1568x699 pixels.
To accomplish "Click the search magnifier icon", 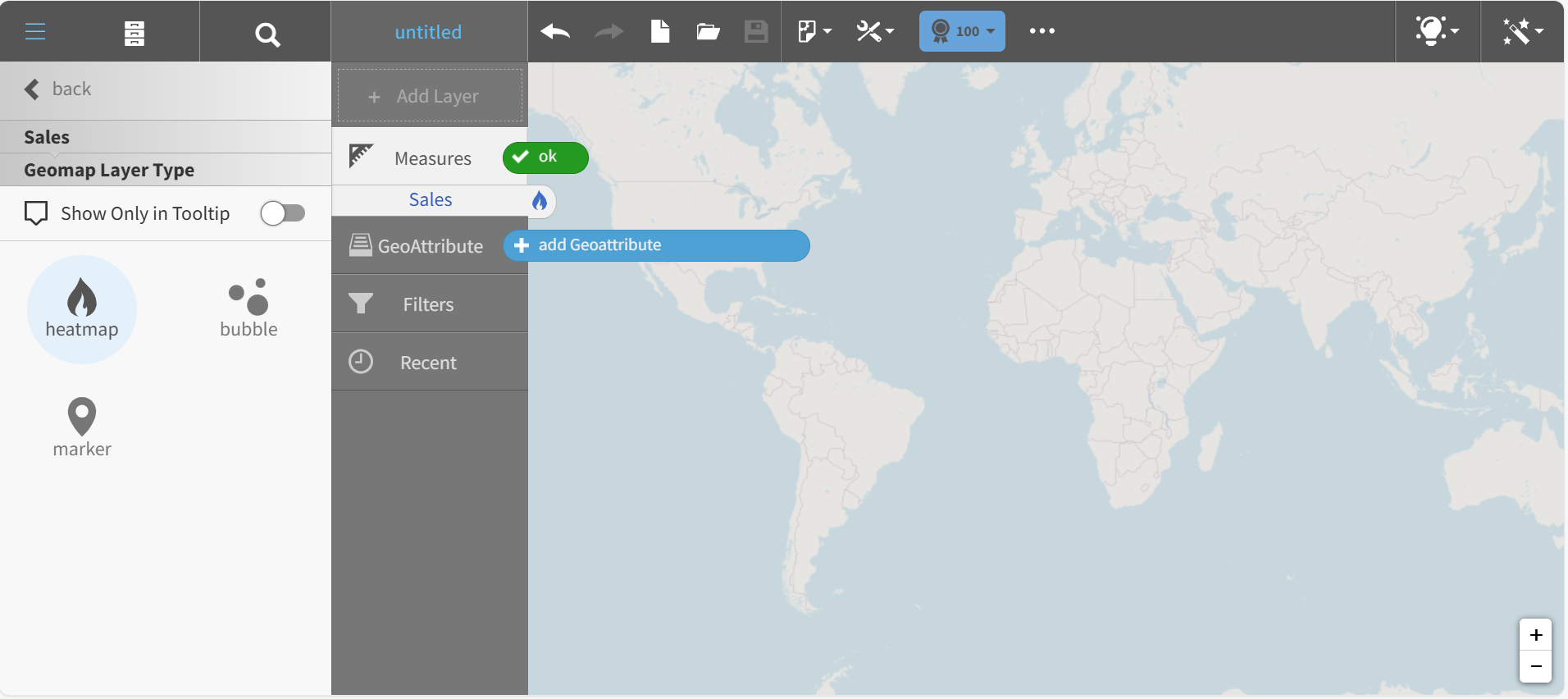I will [267, 34].
